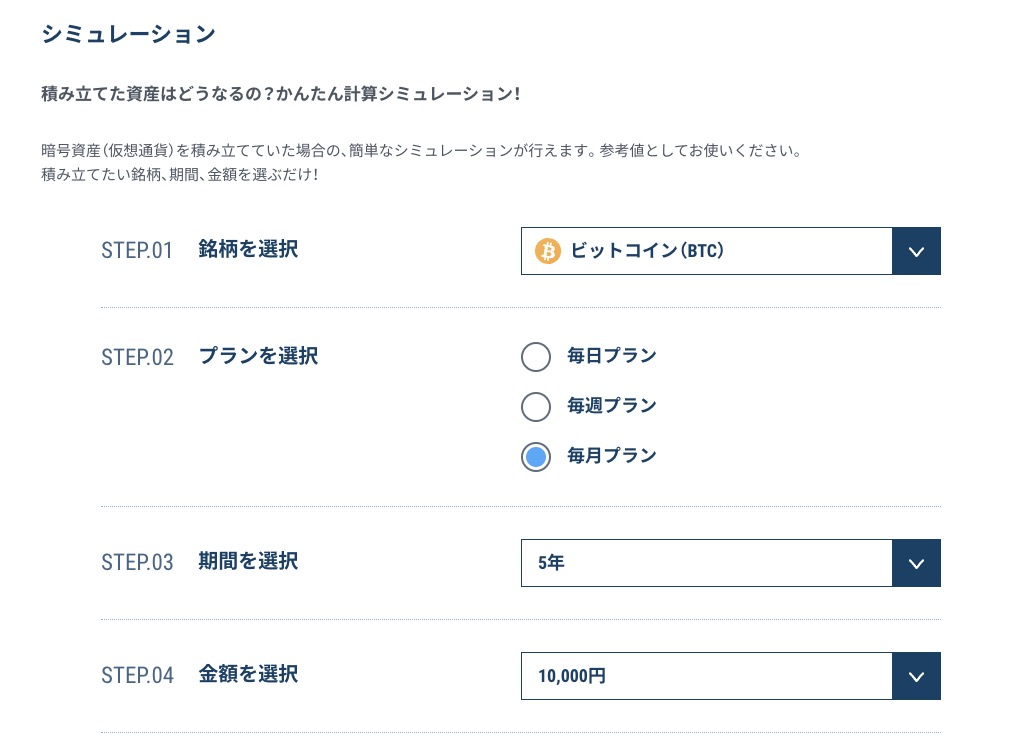
Task: Click the STEP.03 期間を選択 label
Action: coord(200,562)
